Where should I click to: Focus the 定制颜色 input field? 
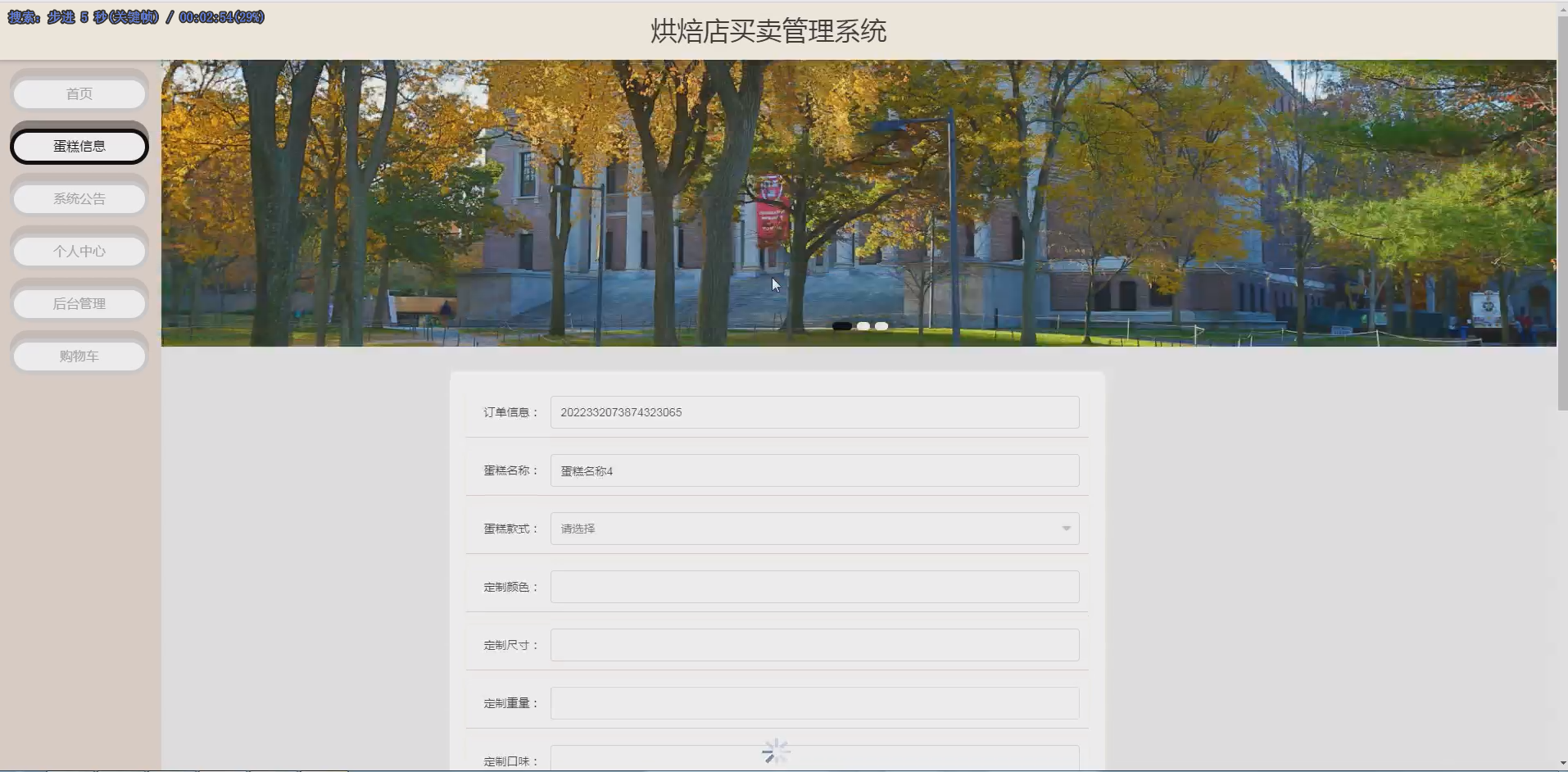click(x=814, y=587)
